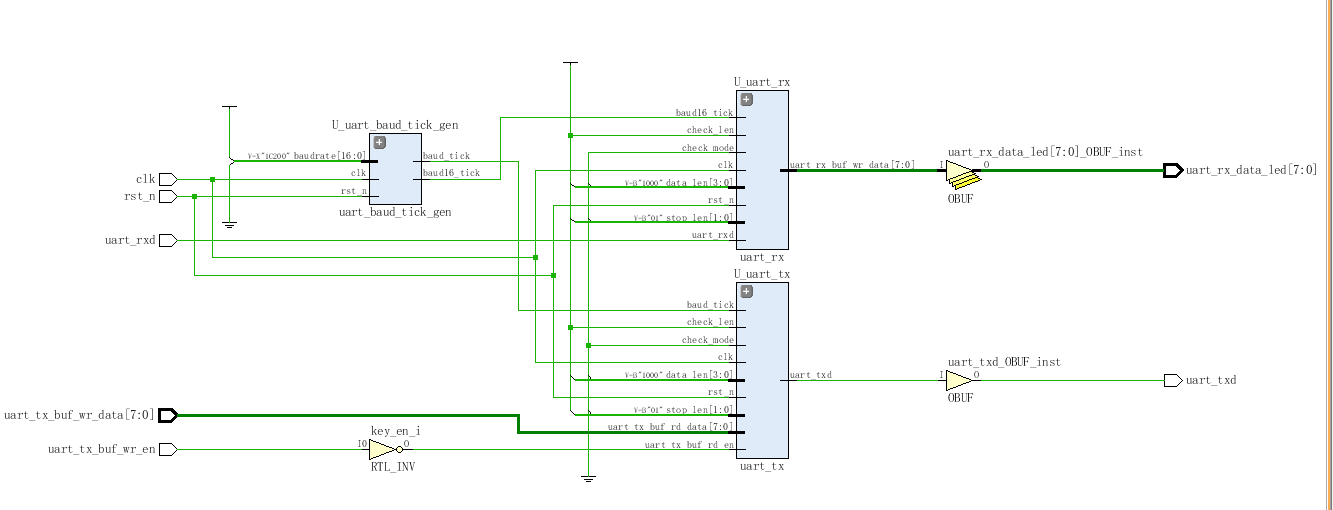Select the clk input port symbol
Viewport: 1333px width, 510px height.
tap(168, 179)
